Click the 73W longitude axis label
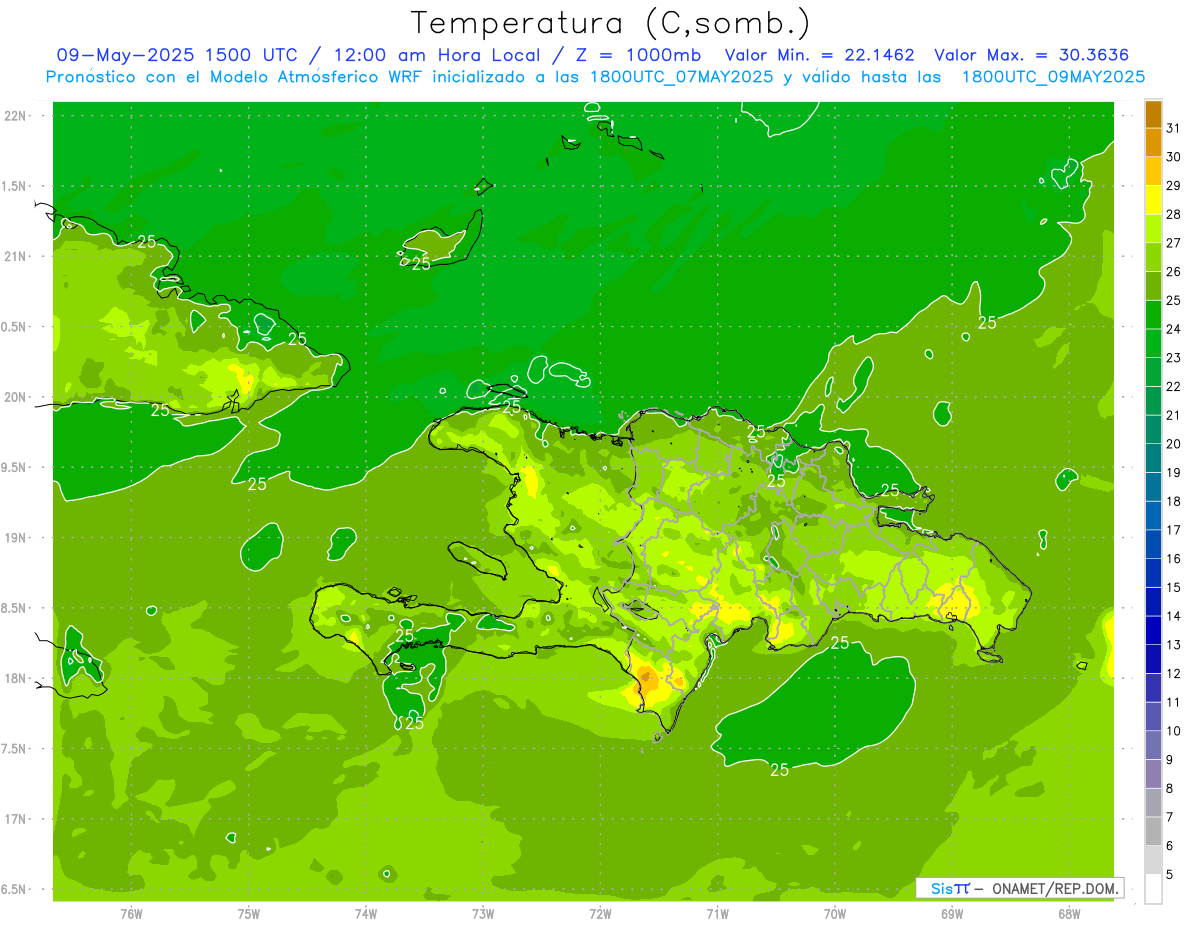 483,913
